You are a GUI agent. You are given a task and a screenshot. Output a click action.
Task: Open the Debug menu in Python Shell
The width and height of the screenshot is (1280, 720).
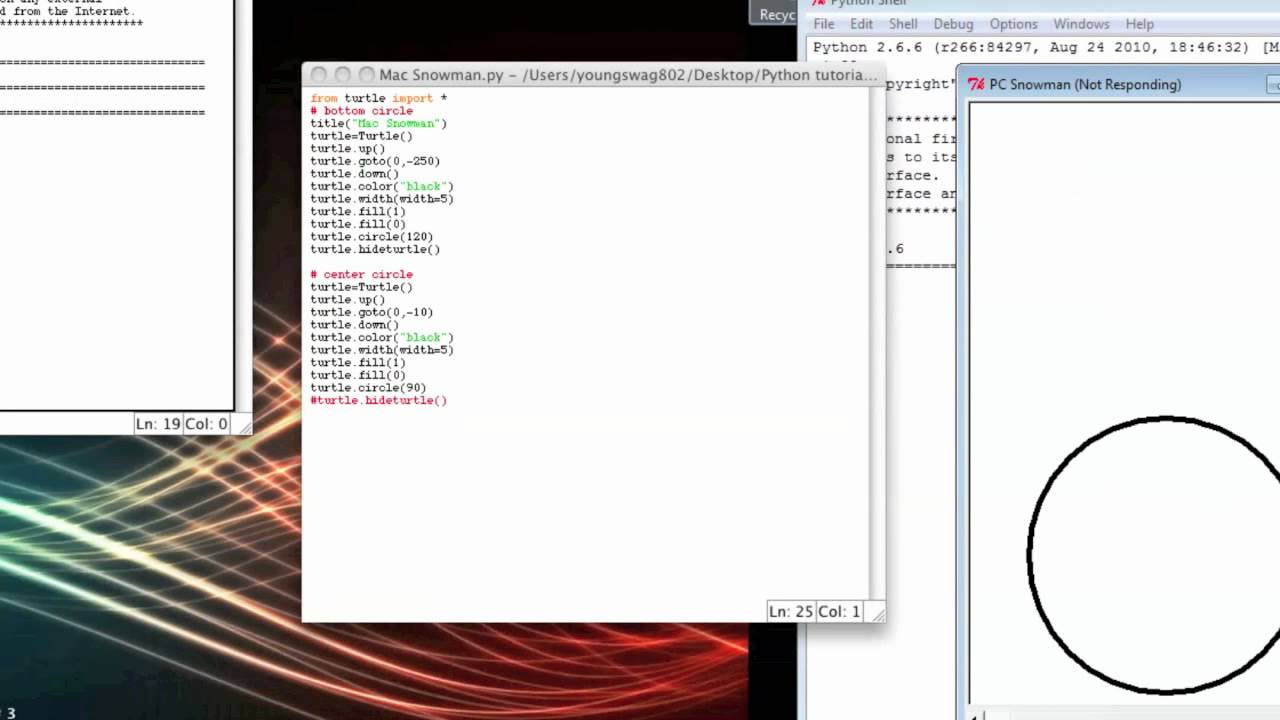(x=953, y=24)
